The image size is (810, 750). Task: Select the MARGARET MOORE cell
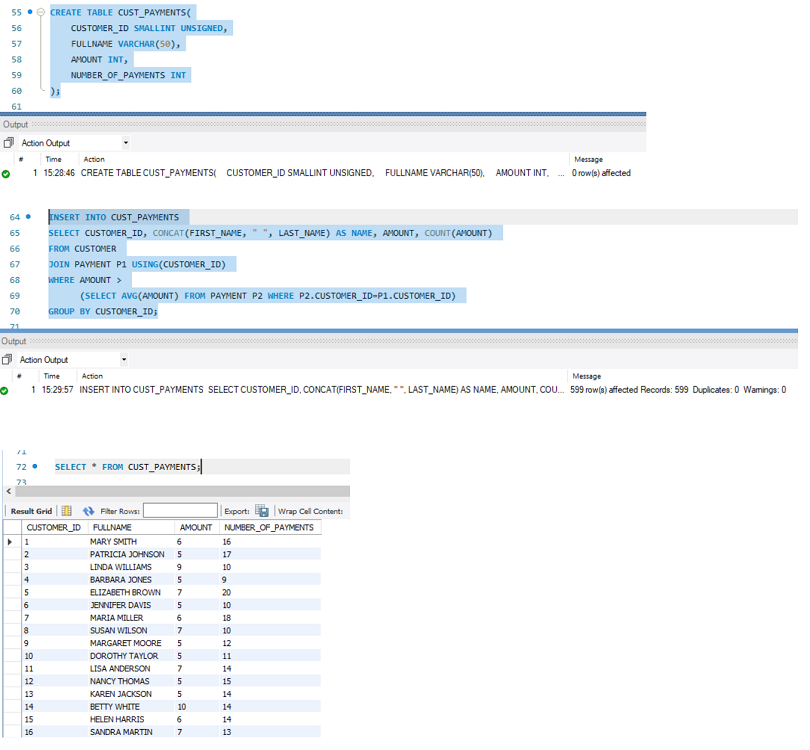coord(131,643)
